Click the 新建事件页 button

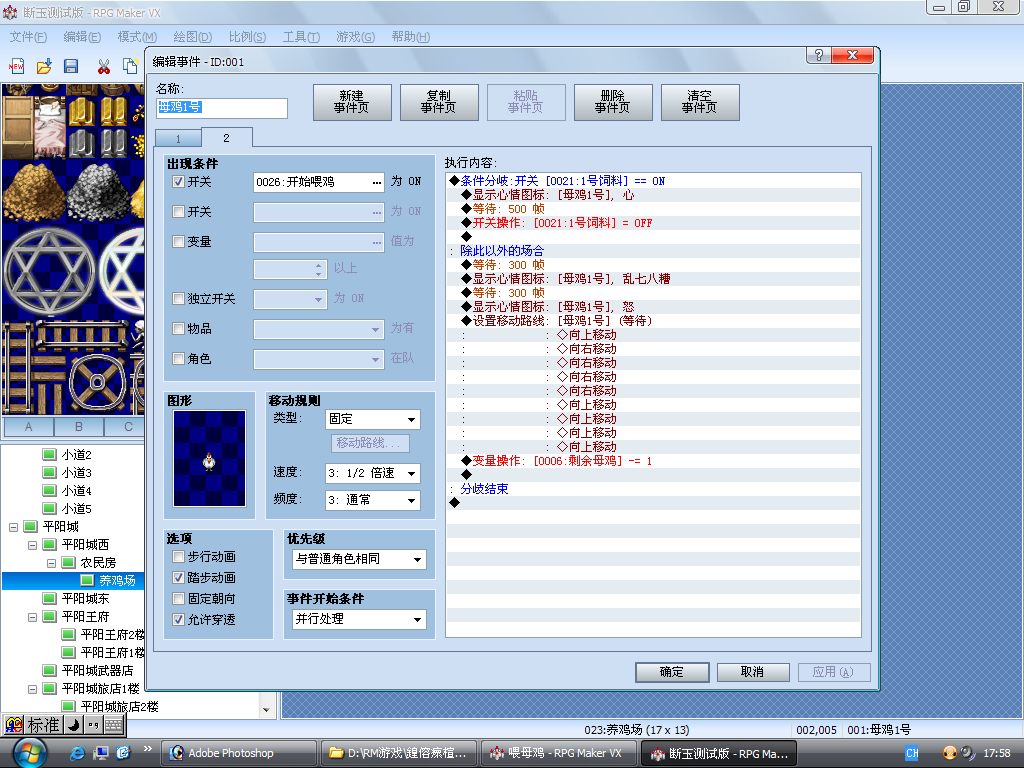pos(351,102)
